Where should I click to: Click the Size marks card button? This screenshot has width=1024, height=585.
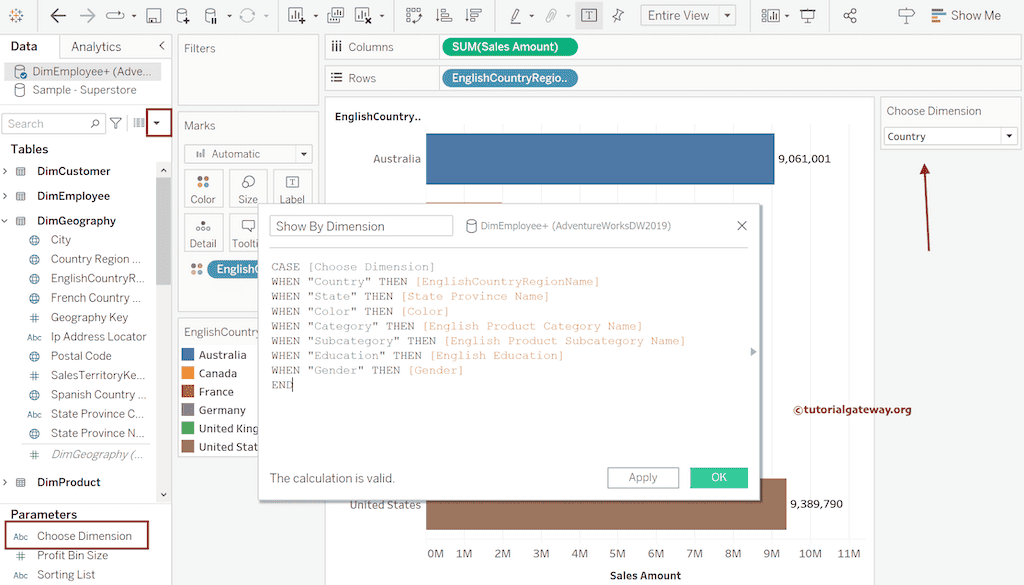(x=248, y=189)
